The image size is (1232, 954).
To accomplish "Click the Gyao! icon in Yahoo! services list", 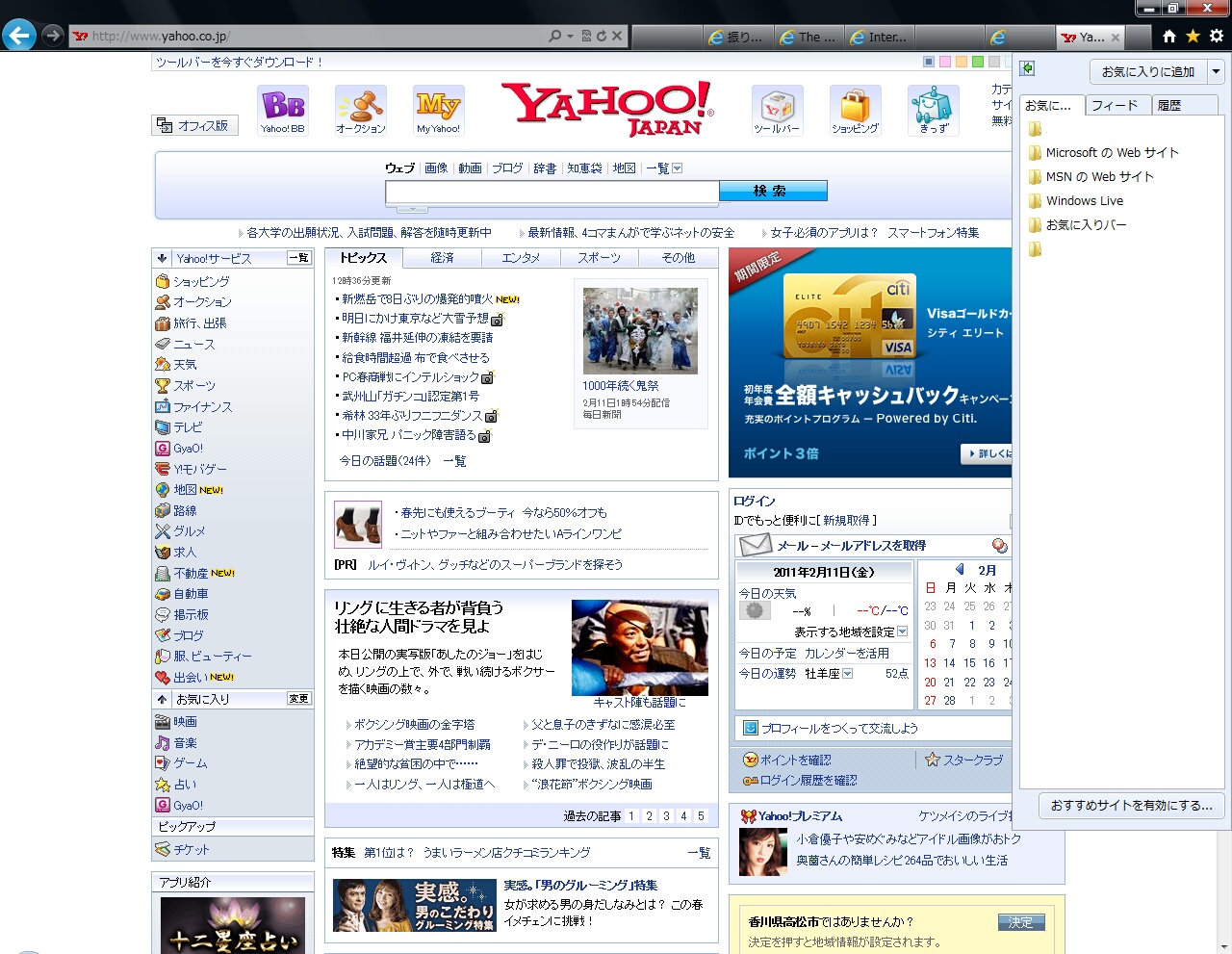I will 163,449.
